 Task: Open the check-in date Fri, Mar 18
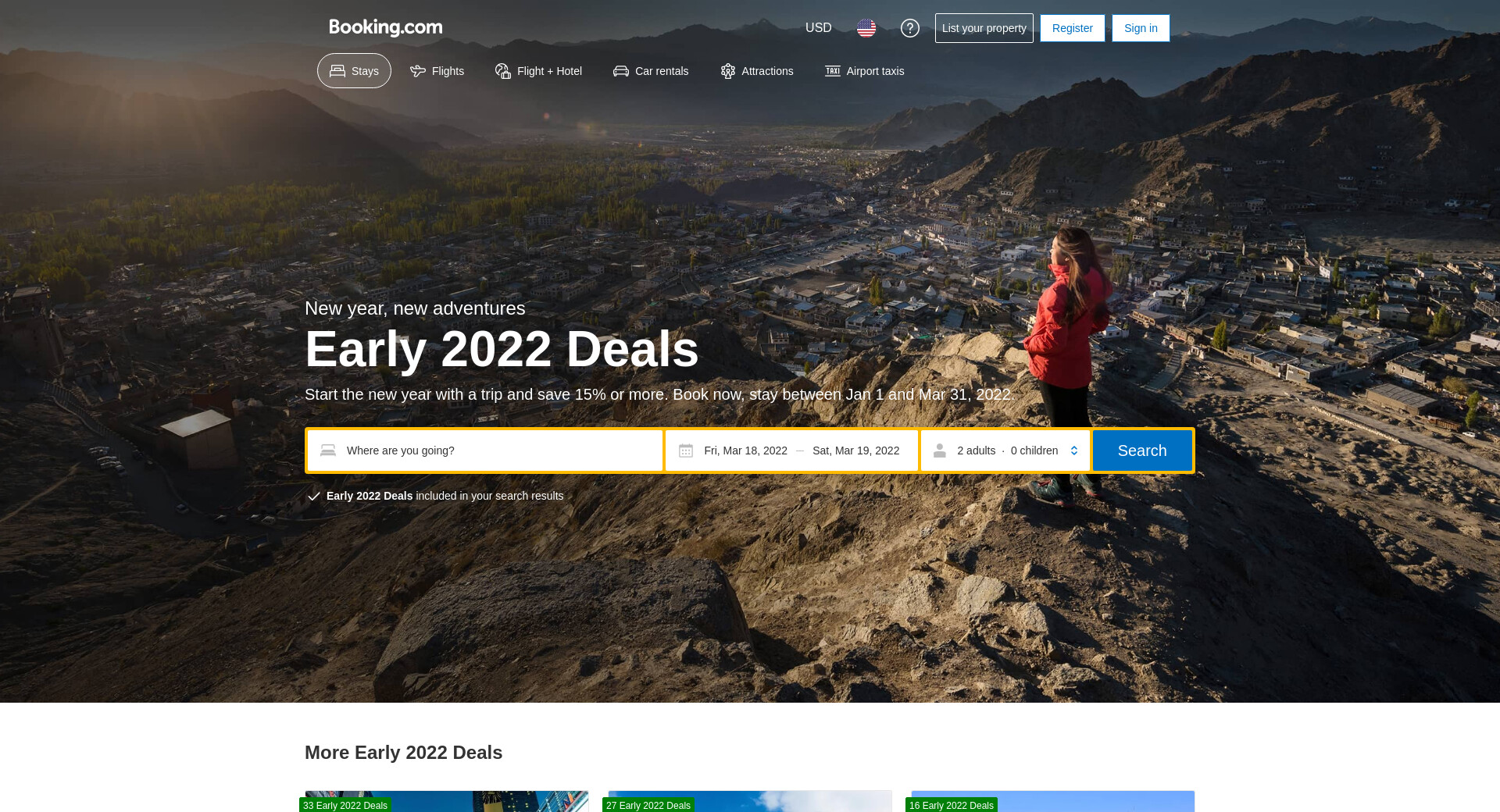pyautogui.click(x=745, y=451)
